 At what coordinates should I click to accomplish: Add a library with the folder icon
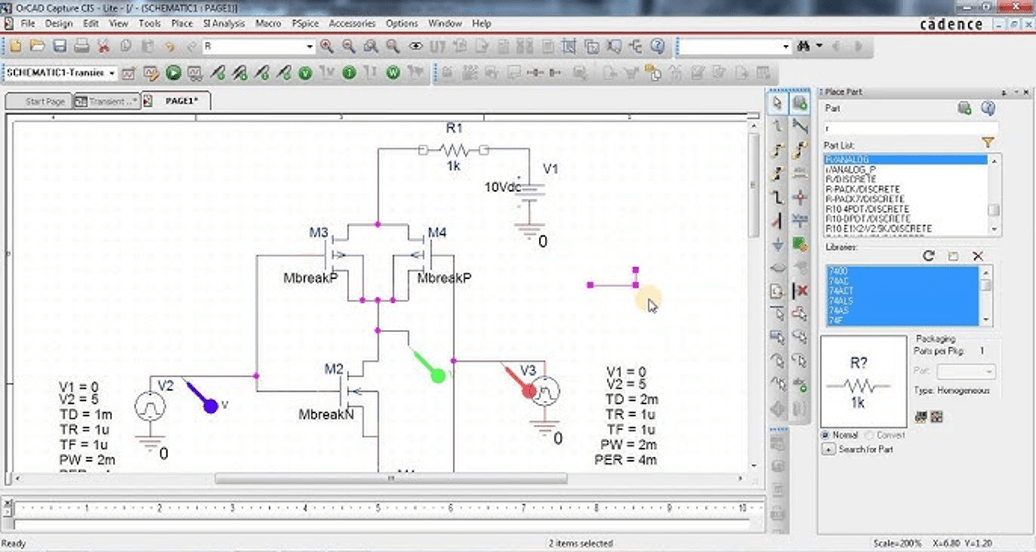(953, 256)
